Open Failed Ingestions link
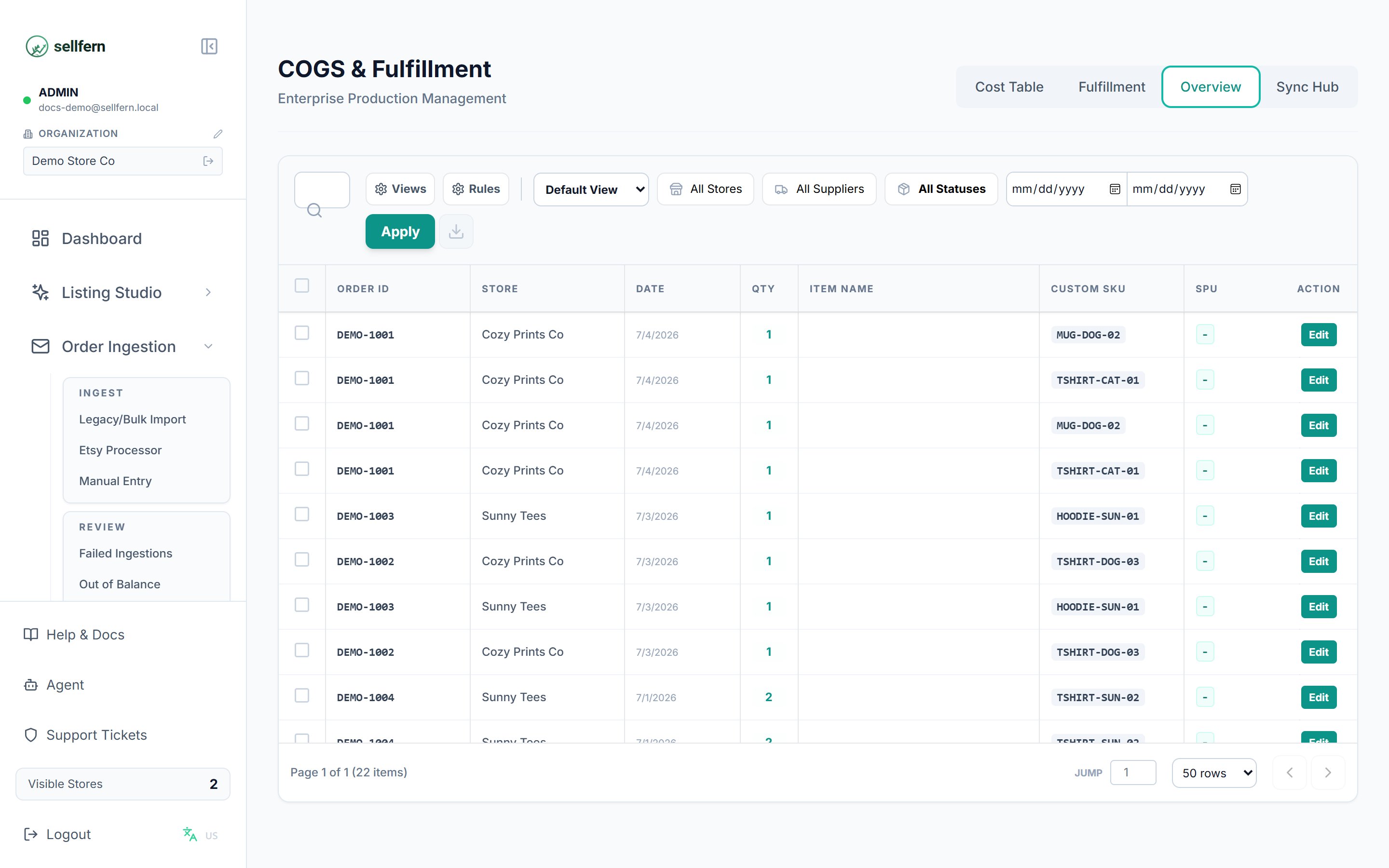This screenshot has height=868, width=1389. [x=126, y=554]
